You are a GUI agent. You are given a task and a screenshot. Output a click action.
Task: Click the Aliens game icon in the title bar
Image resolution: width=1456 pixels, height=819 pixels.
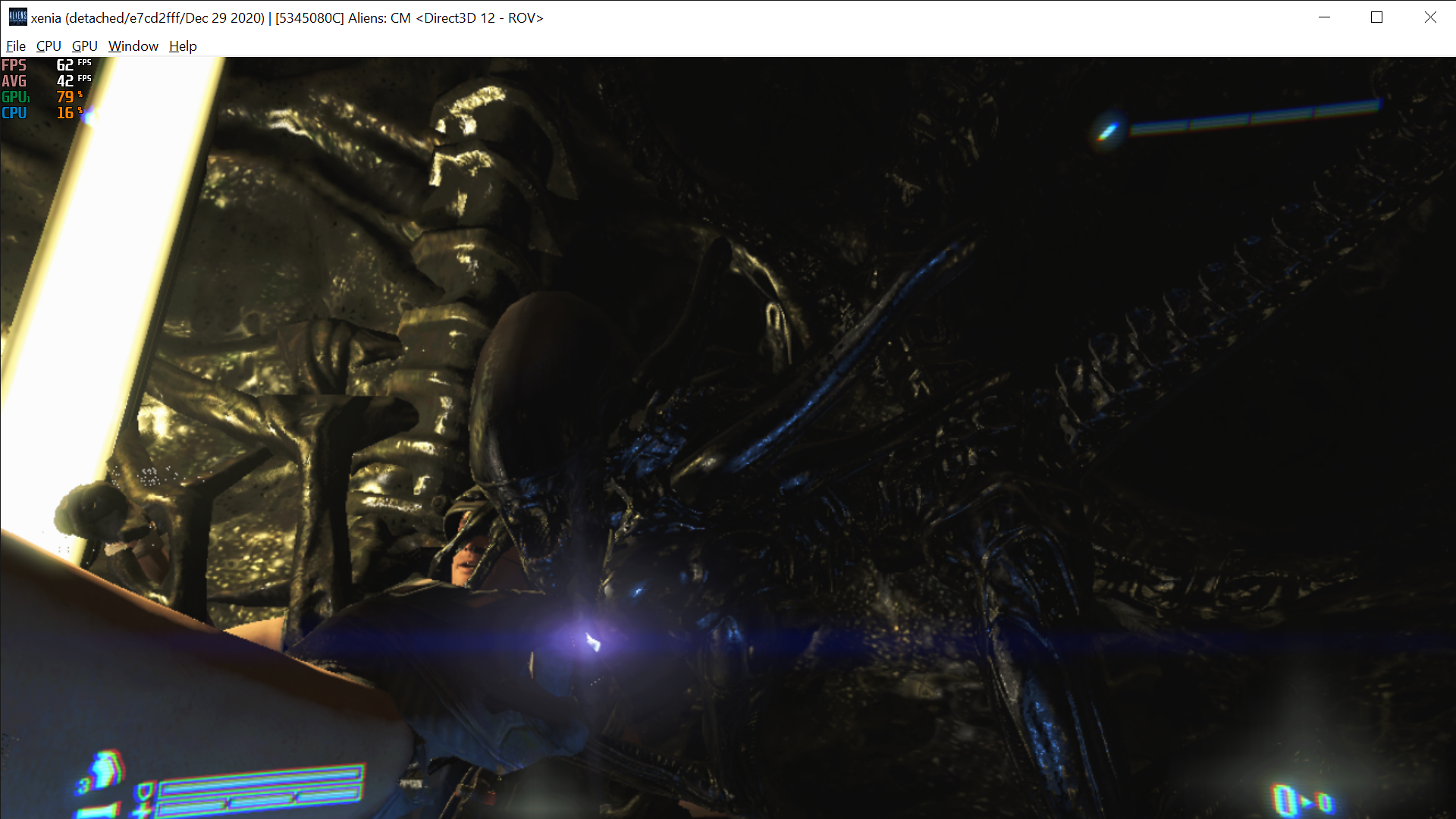17,16
